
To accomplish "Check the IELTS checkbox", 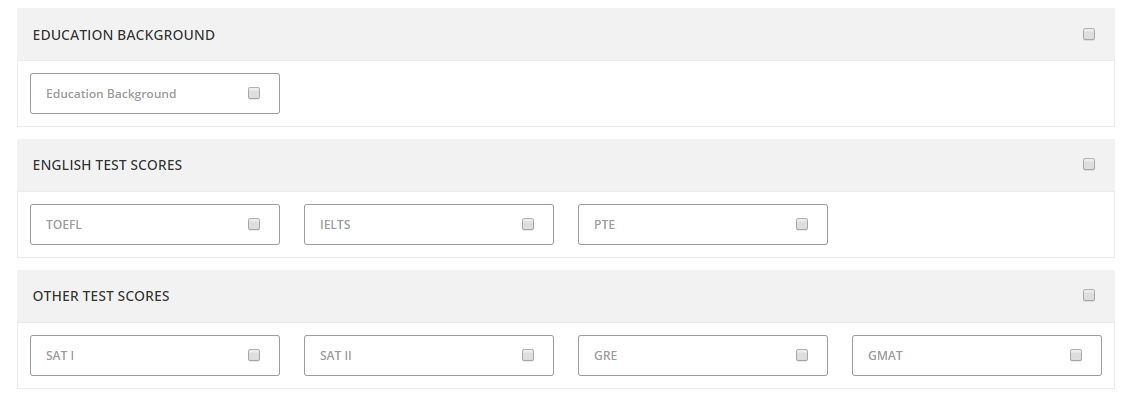I will click(528, 224).
